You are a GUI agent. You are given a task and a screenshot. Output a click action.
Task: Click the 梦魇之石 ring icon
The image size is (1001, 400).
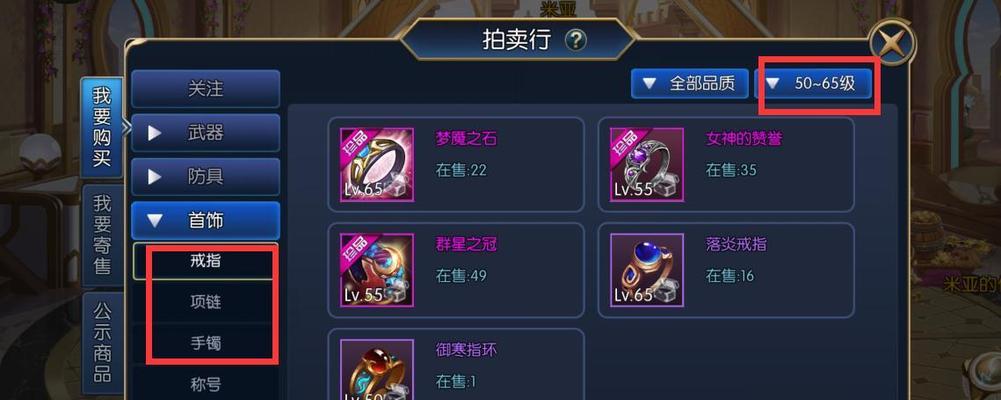click(x=377, y=165)
